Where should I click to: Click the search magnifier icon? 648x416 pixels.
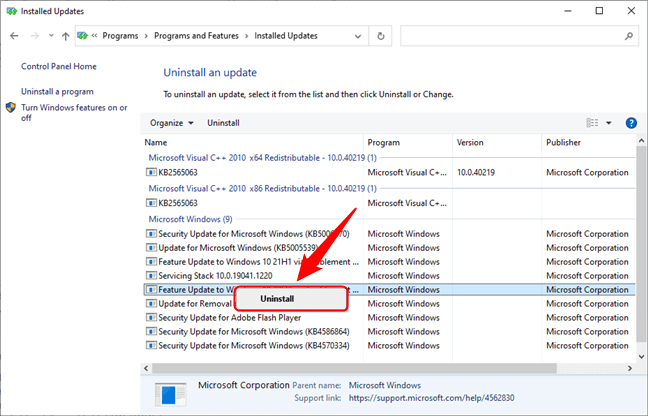[x=629, y=36]
